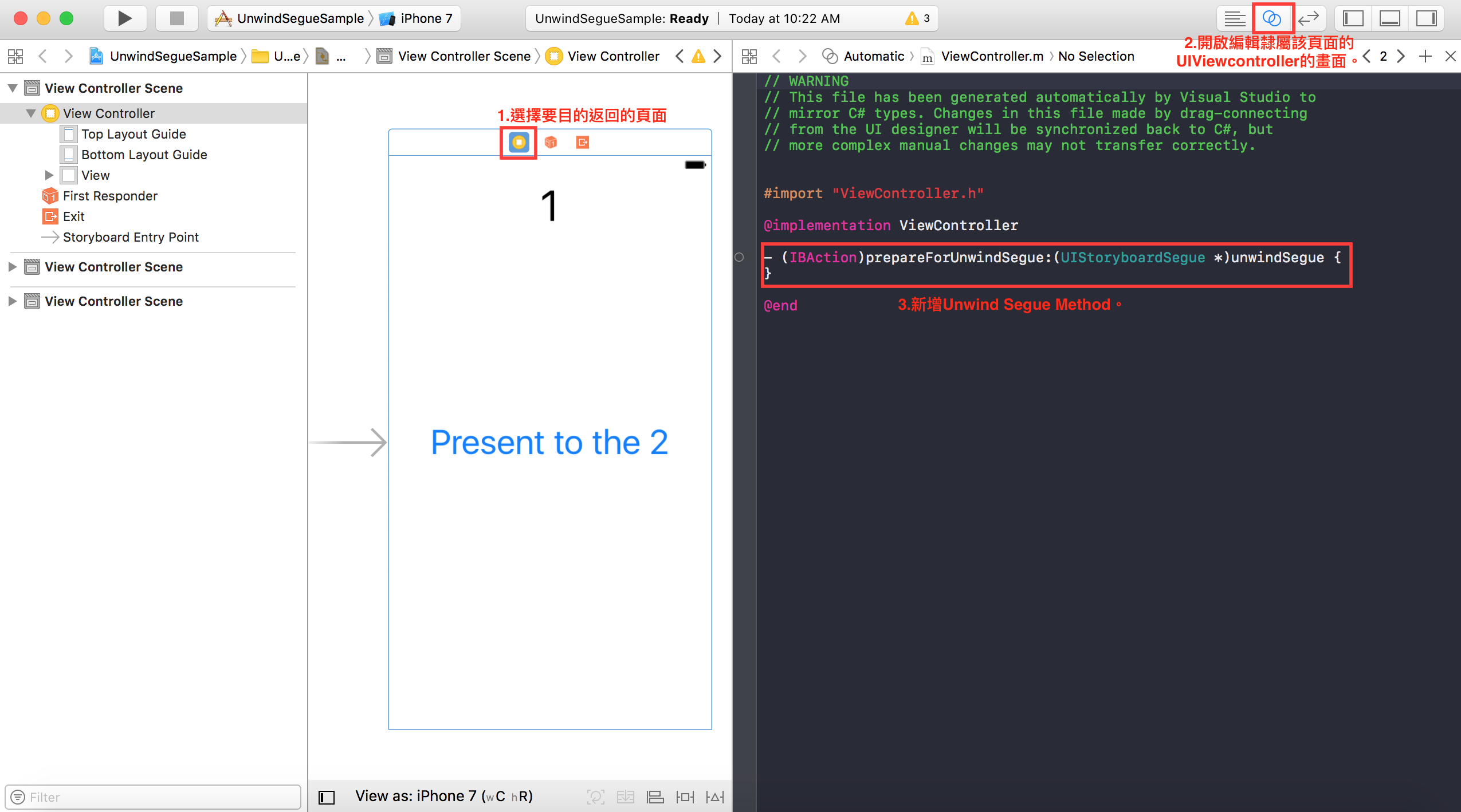This screenshot has width=1461, height=812.
Task: Select Exit in document outline
Action: pos(154,216)
